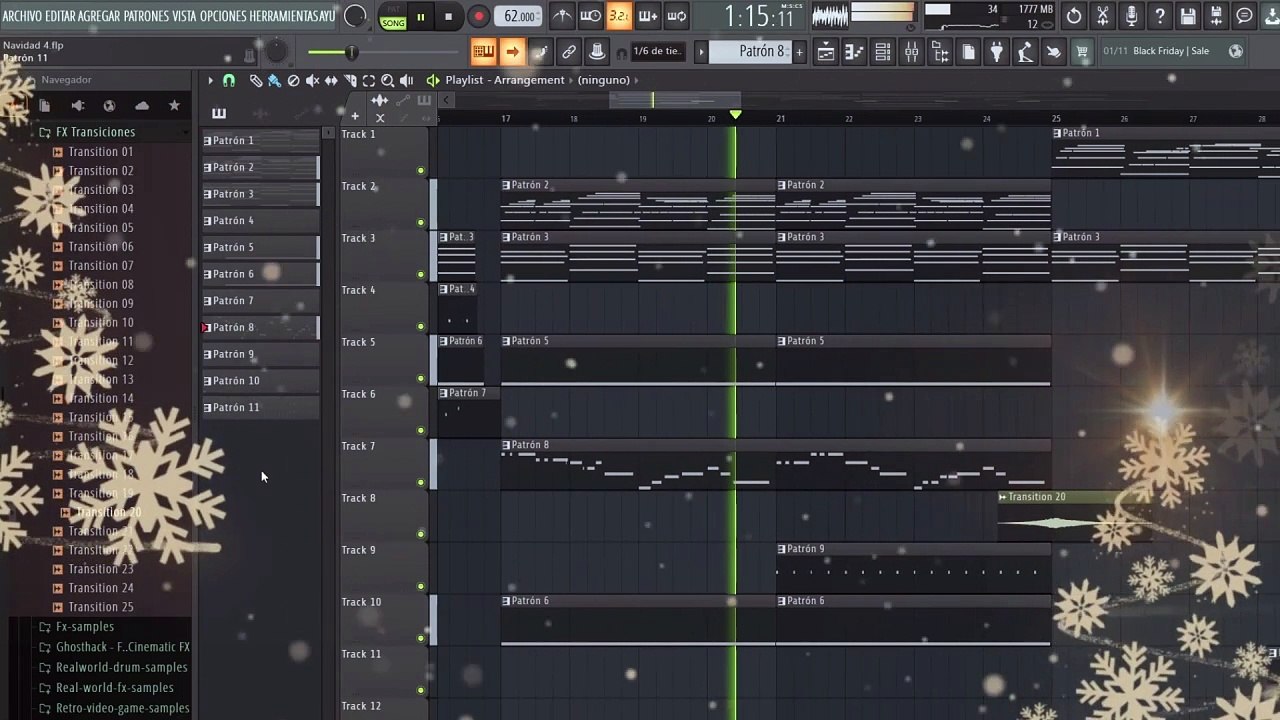Open the help question mark icon
Screen dimensions: 1280x720
click(1159, 16)
